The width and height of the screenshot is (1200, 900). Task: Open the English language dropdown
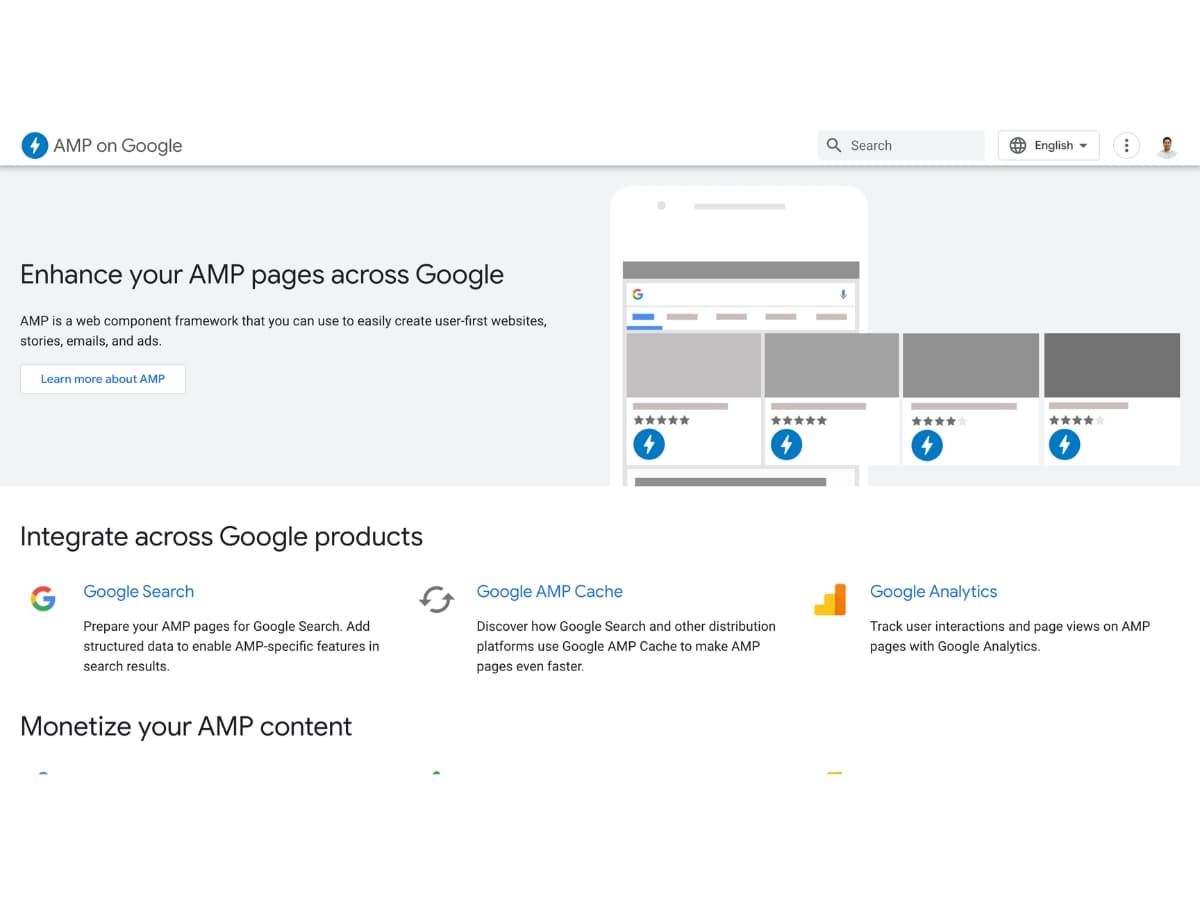click(1049, 146)
